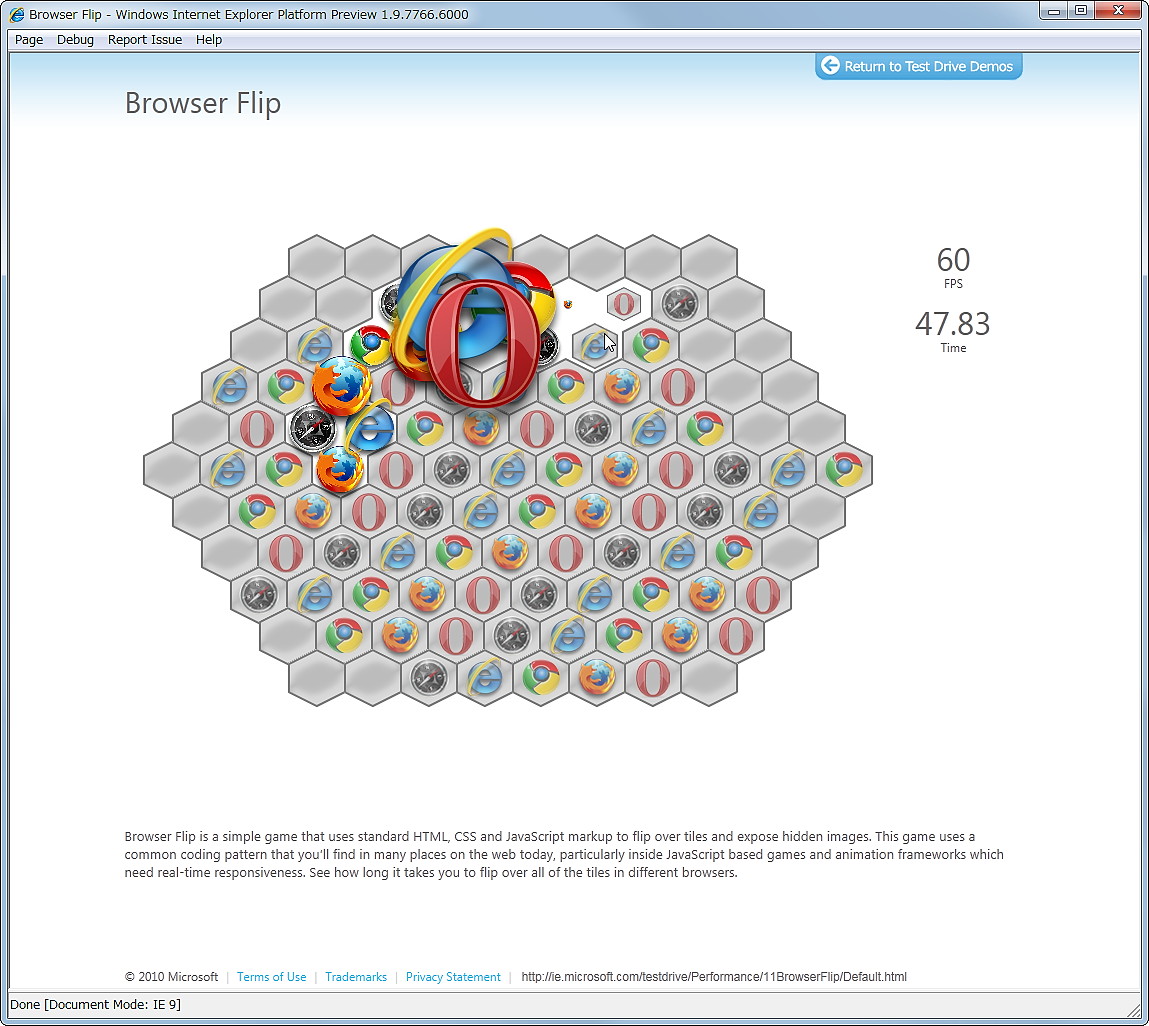The height and width of the screenshot is (1026, 1149).
Task: Click the ie.microsoft.com testdrive URL text
Action: [714, 977]
